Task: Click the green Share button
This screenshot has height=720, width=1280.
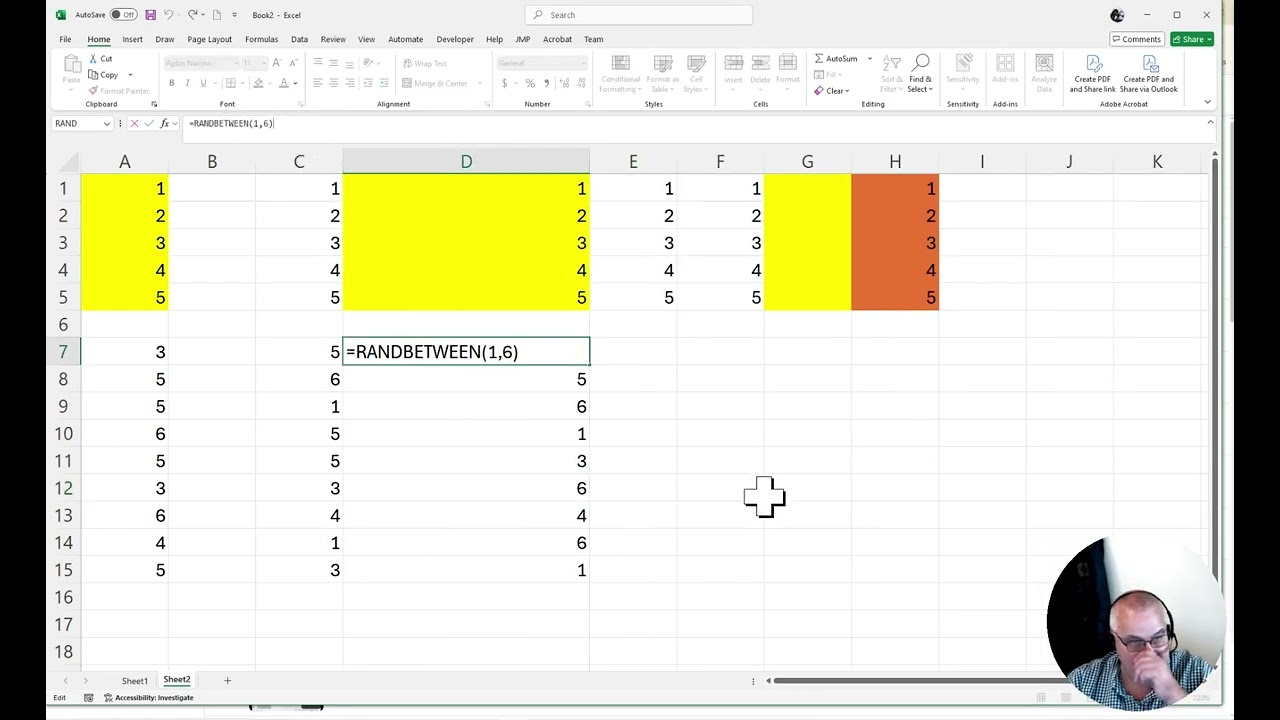Action: click(1191, 39)
